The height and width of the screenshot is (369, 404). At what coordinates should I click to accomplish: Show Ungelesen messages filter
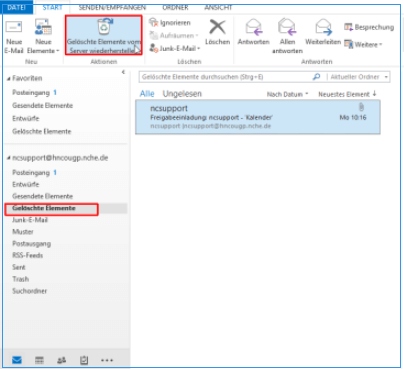(182, 94)
